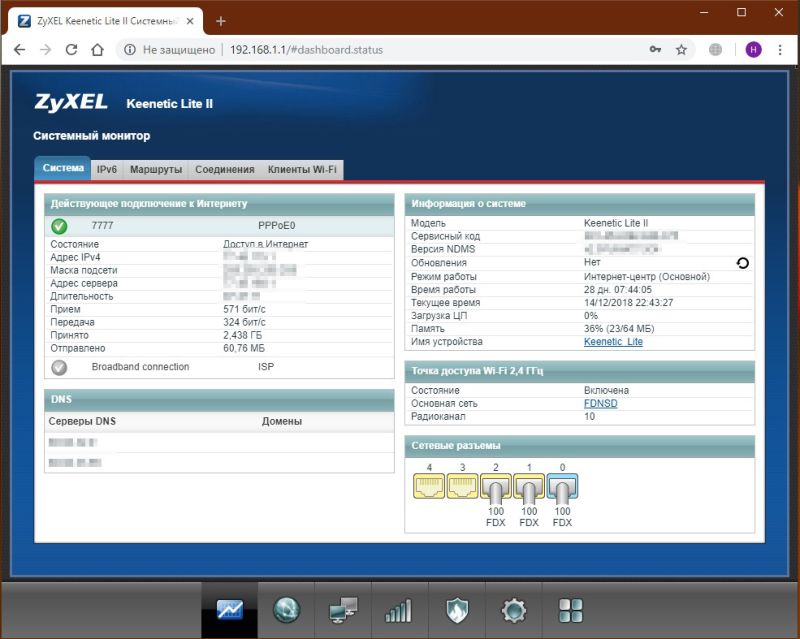Click the Загрузка ЦП value 0%
Viewport: 800px width, 639px height.
click(591, 315)
